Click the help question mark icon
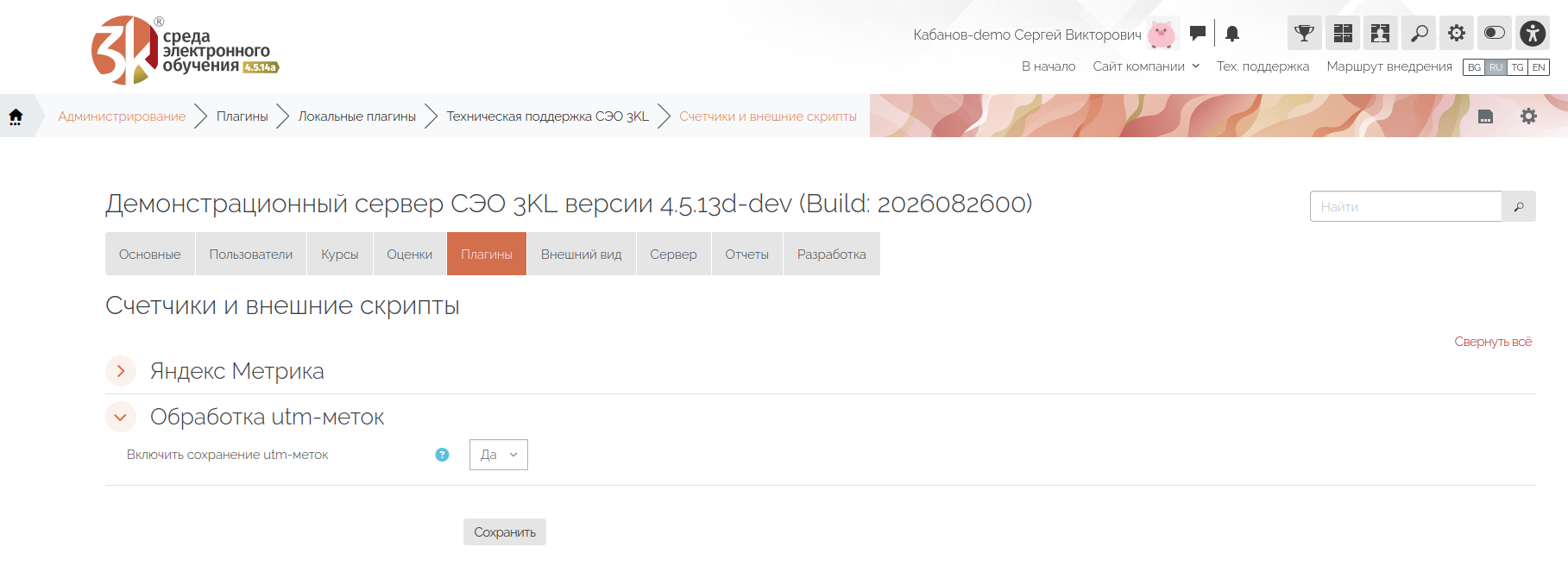This screenshot has width=1568, height=566. [x=442, y=455]
